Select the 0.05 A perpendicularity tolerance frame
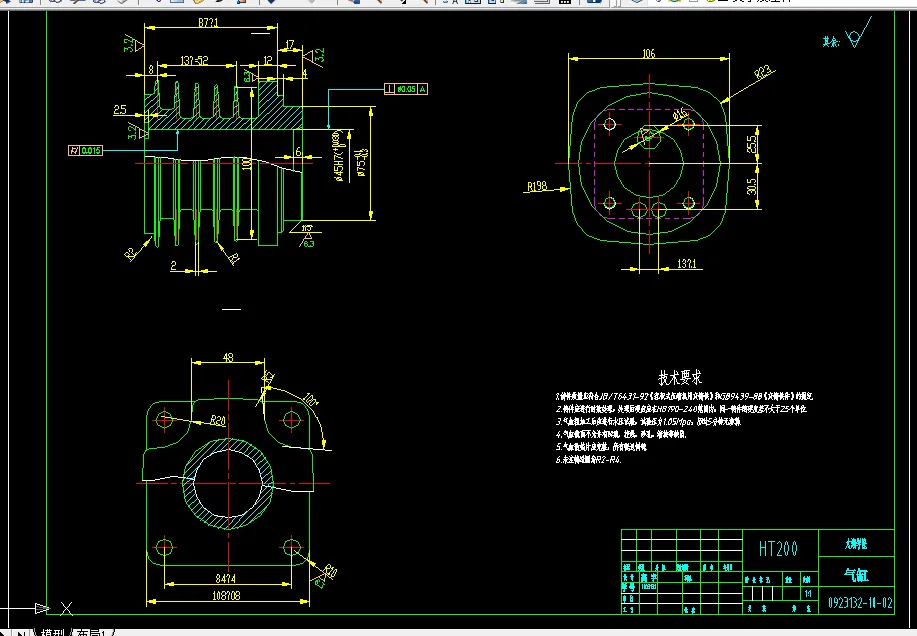This screenshot has width=917, height=636. 406,89
